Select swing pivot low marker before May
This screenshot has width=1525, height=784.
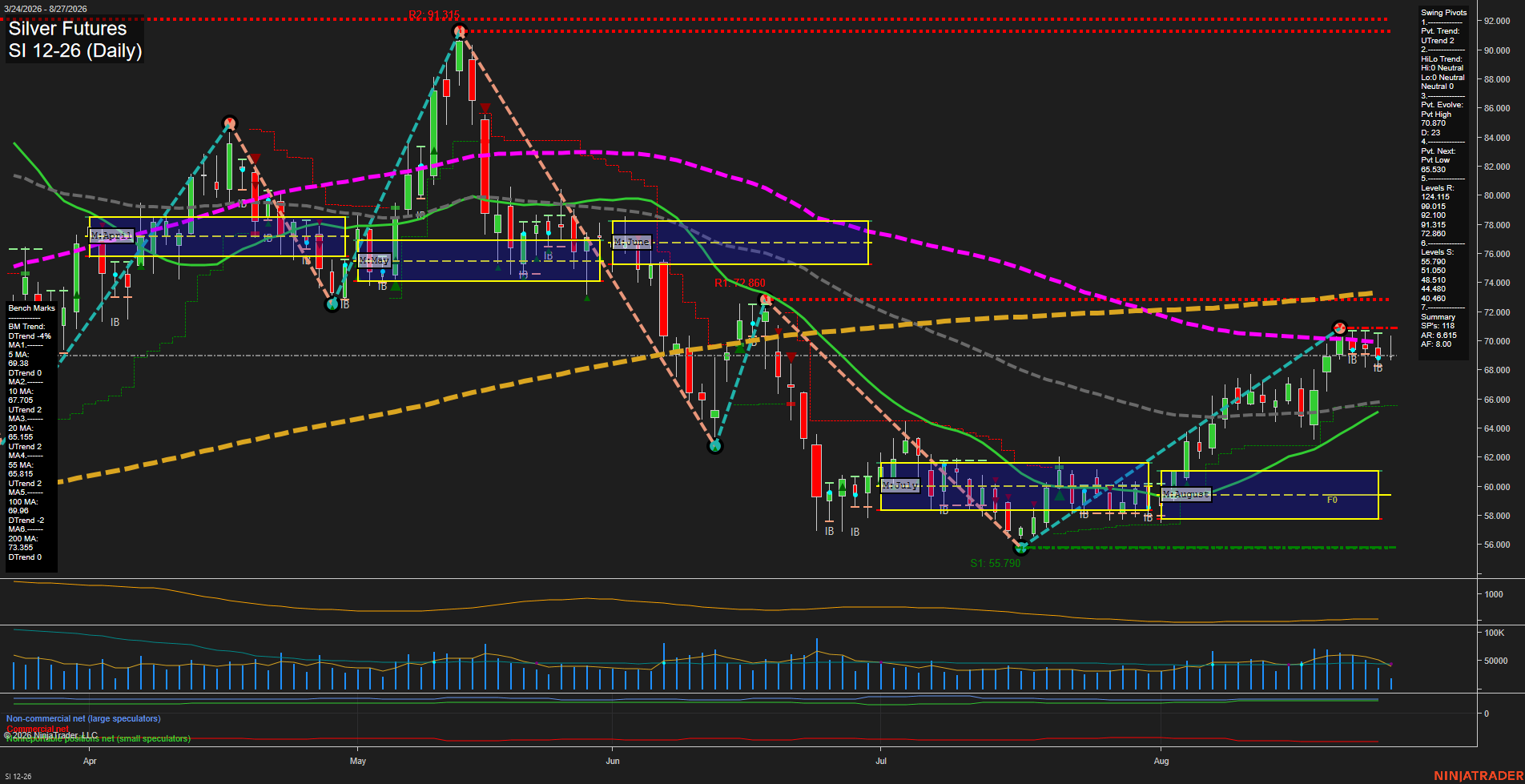coord(332,304)
